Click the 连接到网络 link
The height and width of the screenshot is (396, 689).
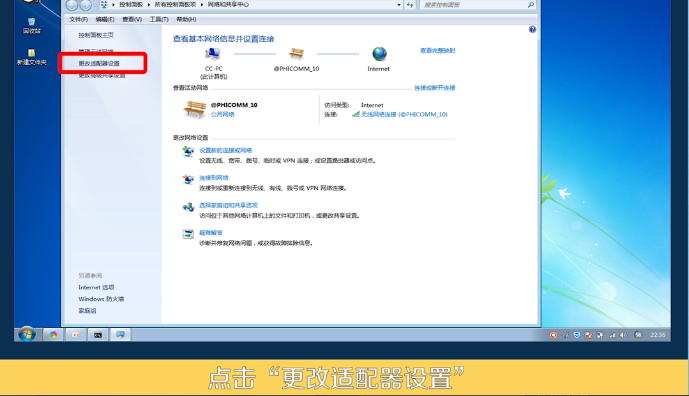click(214, 178)
